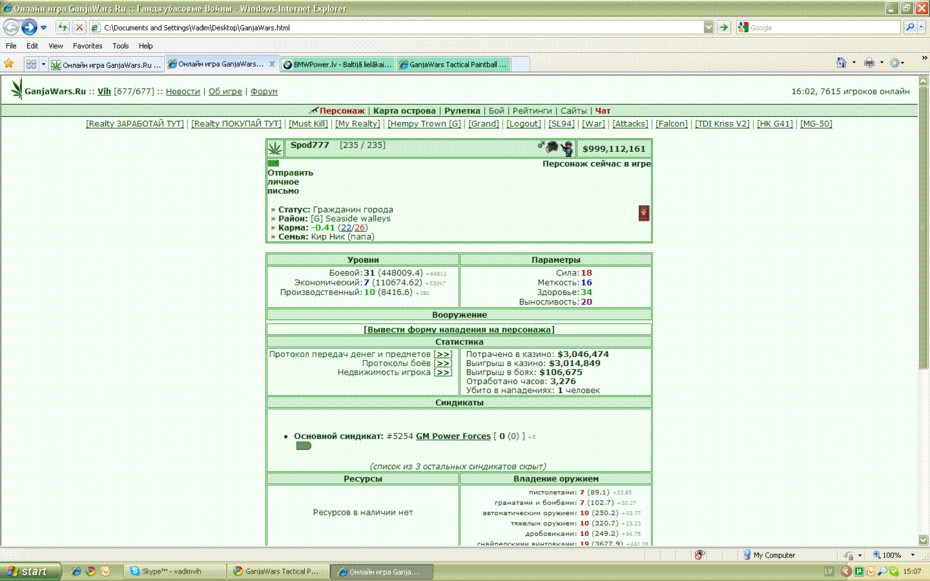This screenshot has height=581, width=930.
Task: Open the Favorites Center star icon
Action: click(9, 63)
